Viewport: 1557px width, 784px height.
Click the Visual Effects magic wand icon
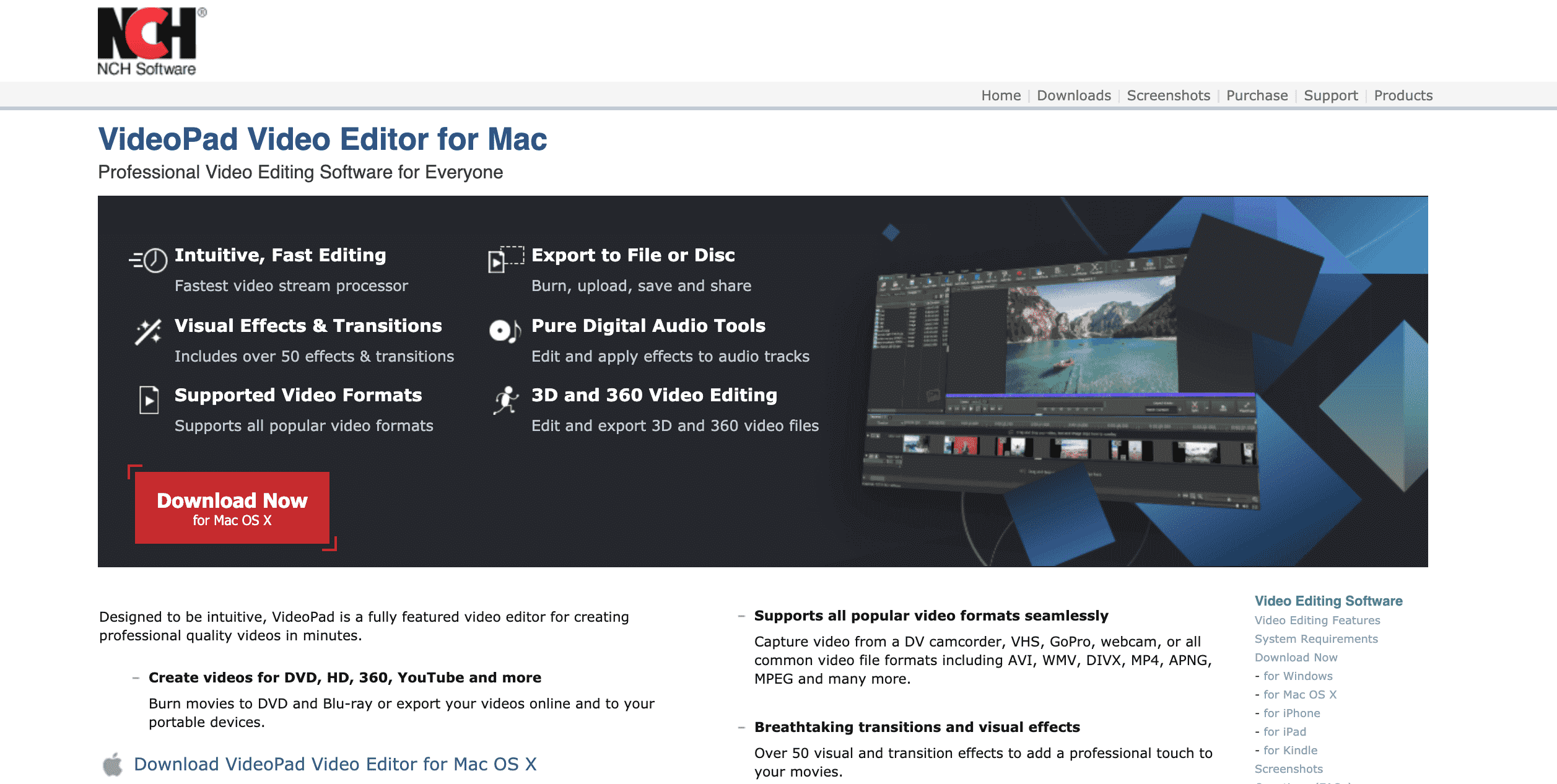tap(149, 332)
